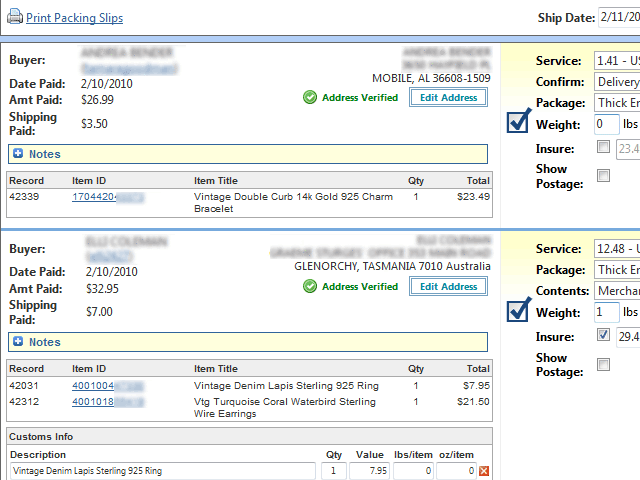640x480 pixels.
Task: Open the 12.48 Service dropdown
Action: click(x=616, y=249)
